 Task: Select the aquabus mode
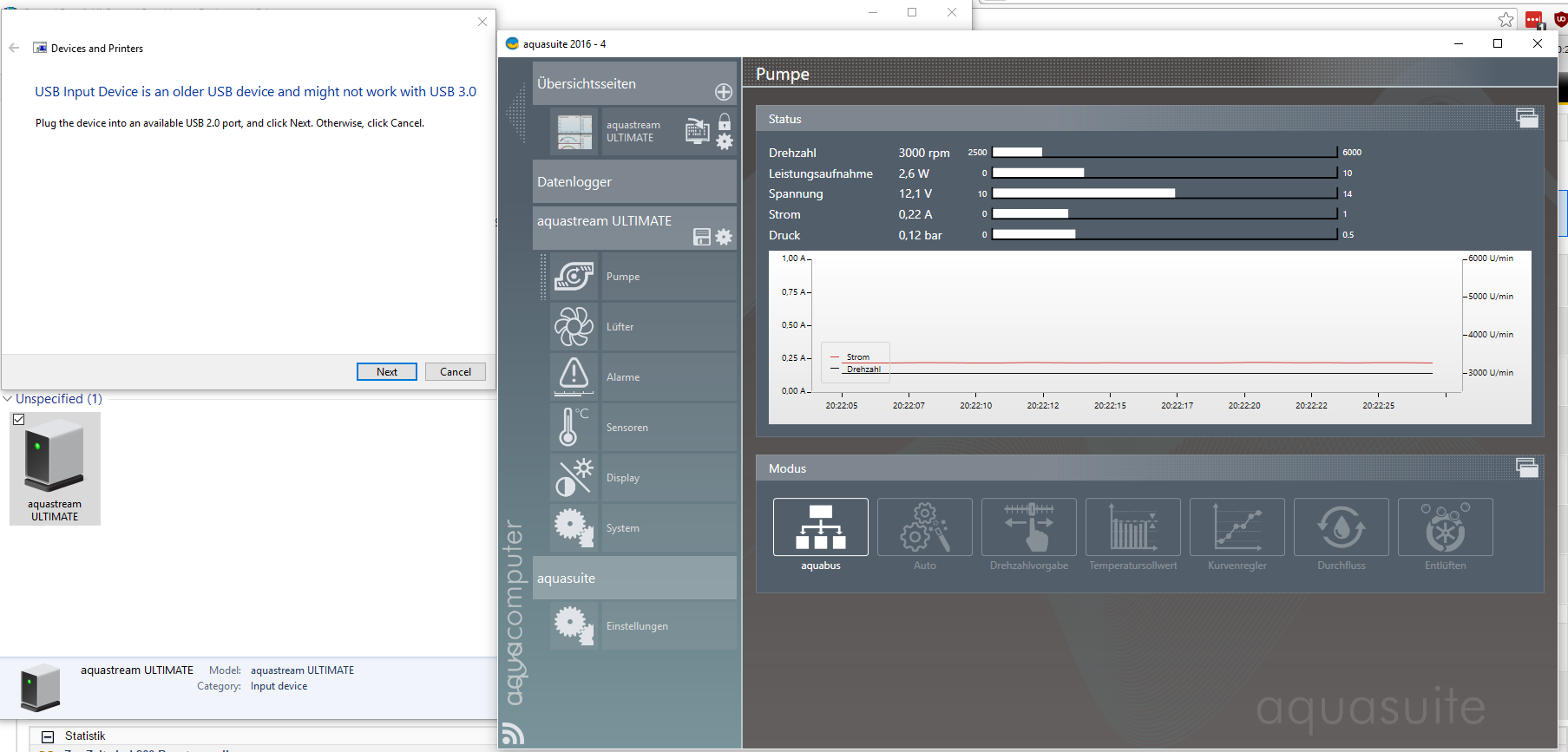[820, 527]
